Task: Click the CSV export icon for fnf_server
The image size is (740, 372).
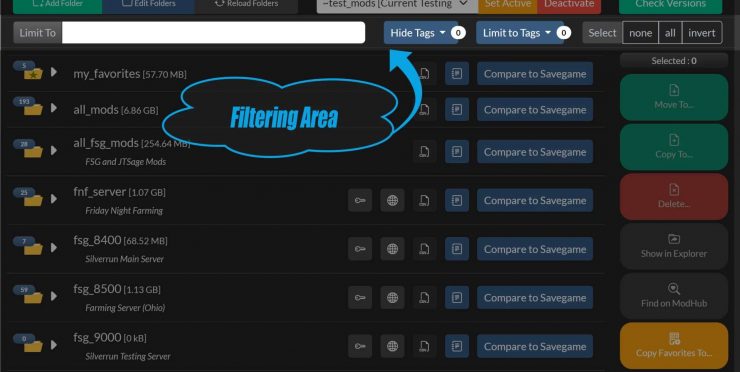Action: (x=424, y=200)
